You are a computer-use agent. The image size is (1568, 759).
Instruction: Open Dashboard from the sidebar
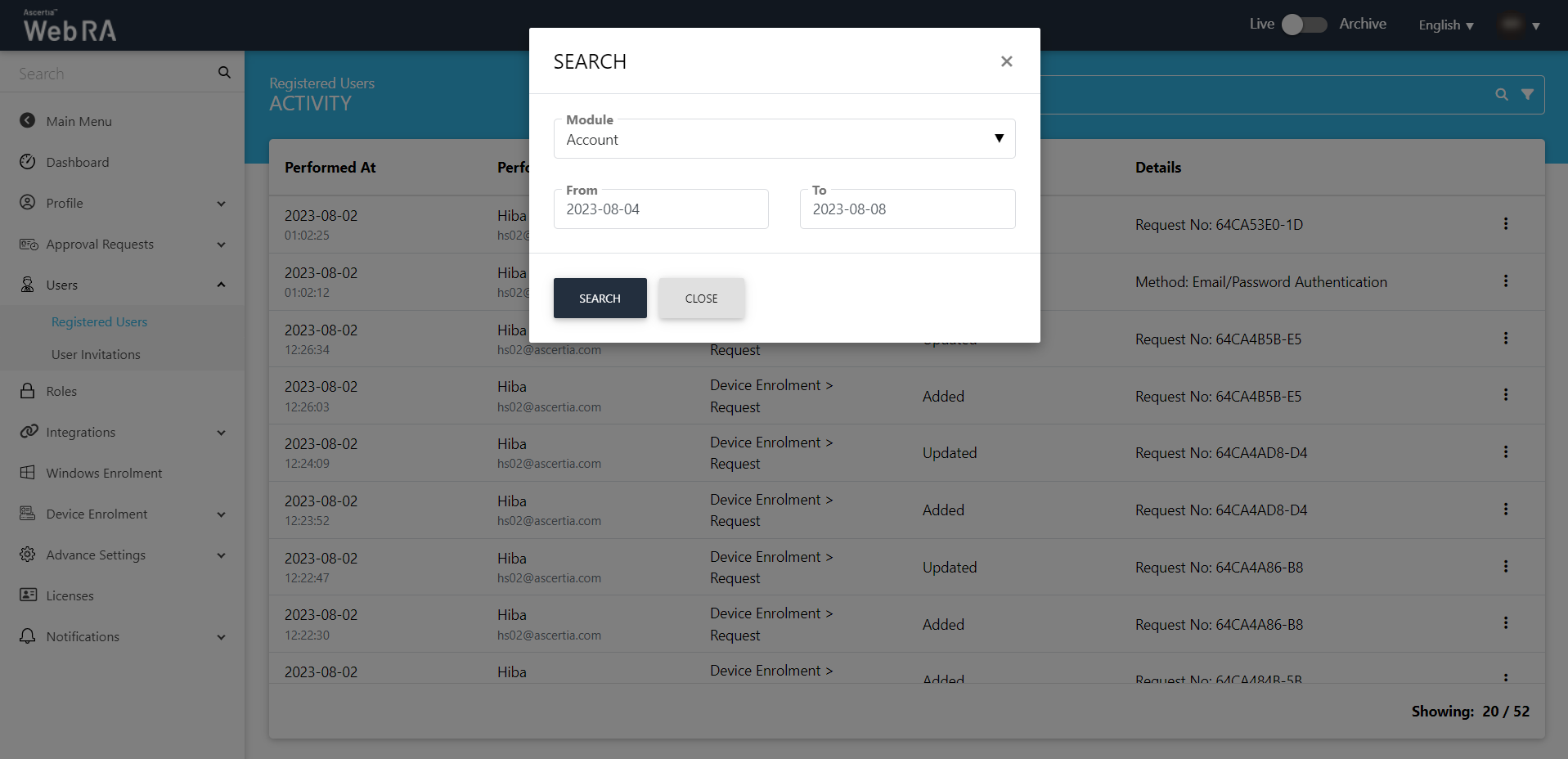(x=77, y=162)
